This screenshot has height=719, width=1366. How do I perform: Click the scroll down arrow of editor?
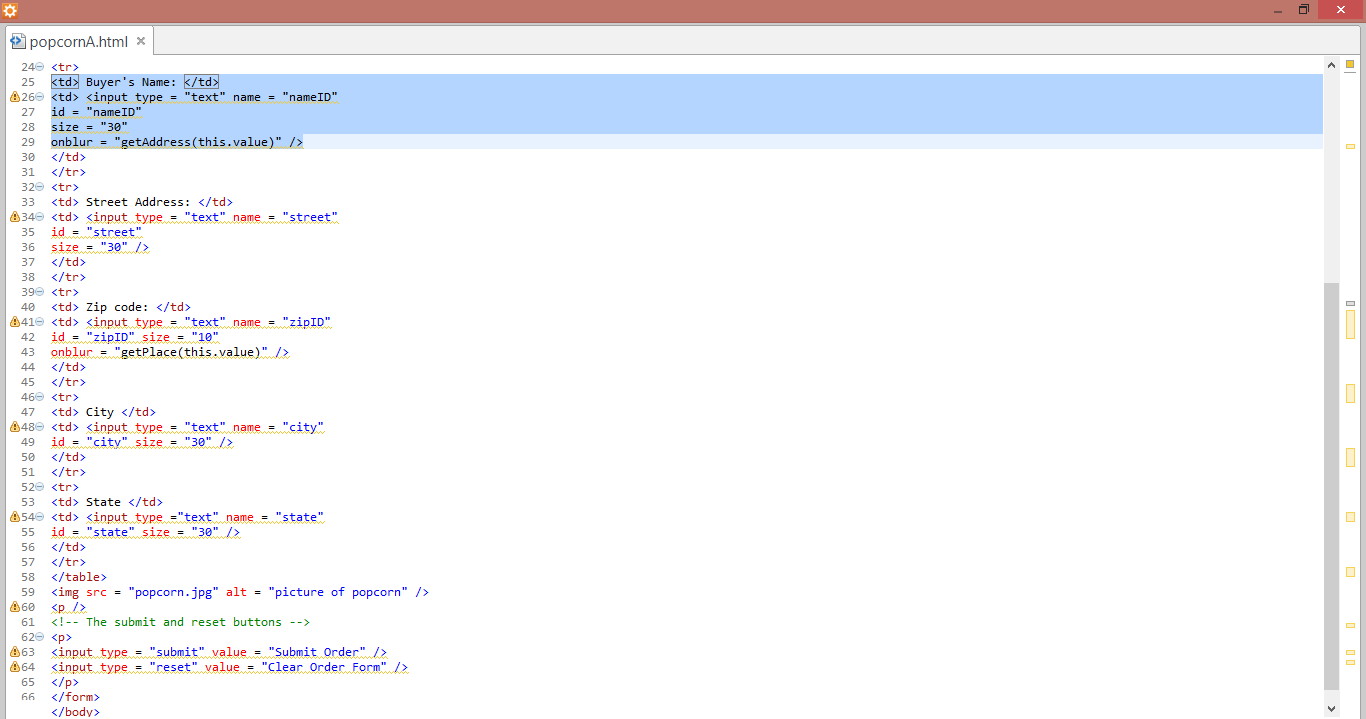(1331, 707)
